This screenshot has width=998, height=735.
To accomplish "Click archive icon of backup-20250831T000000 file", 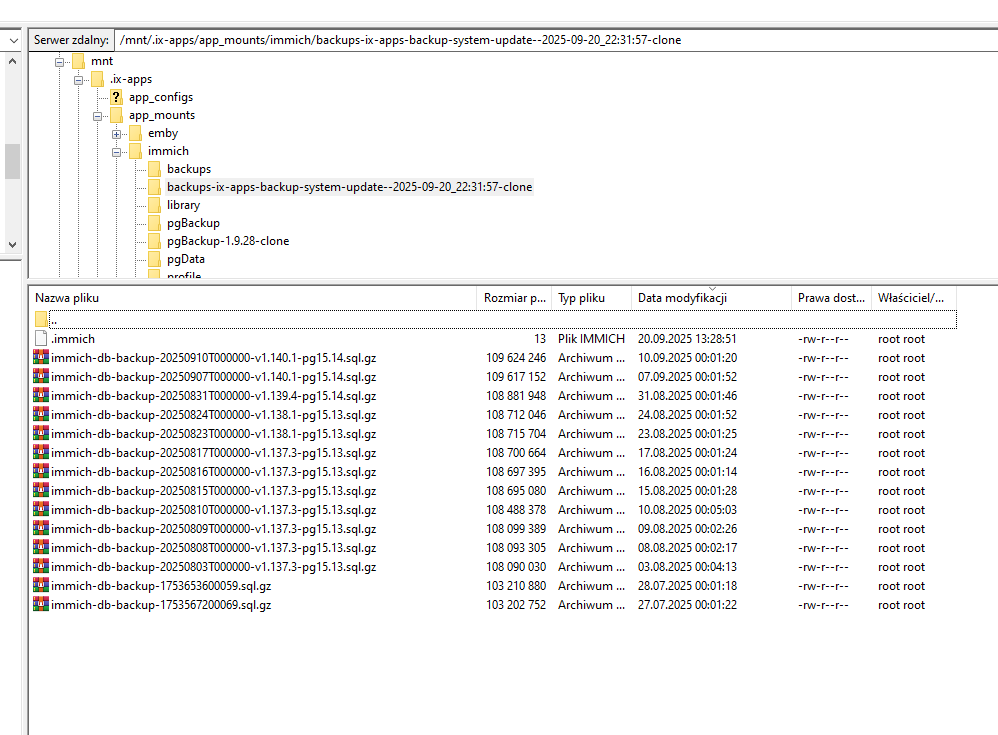I will pos(41,396).
